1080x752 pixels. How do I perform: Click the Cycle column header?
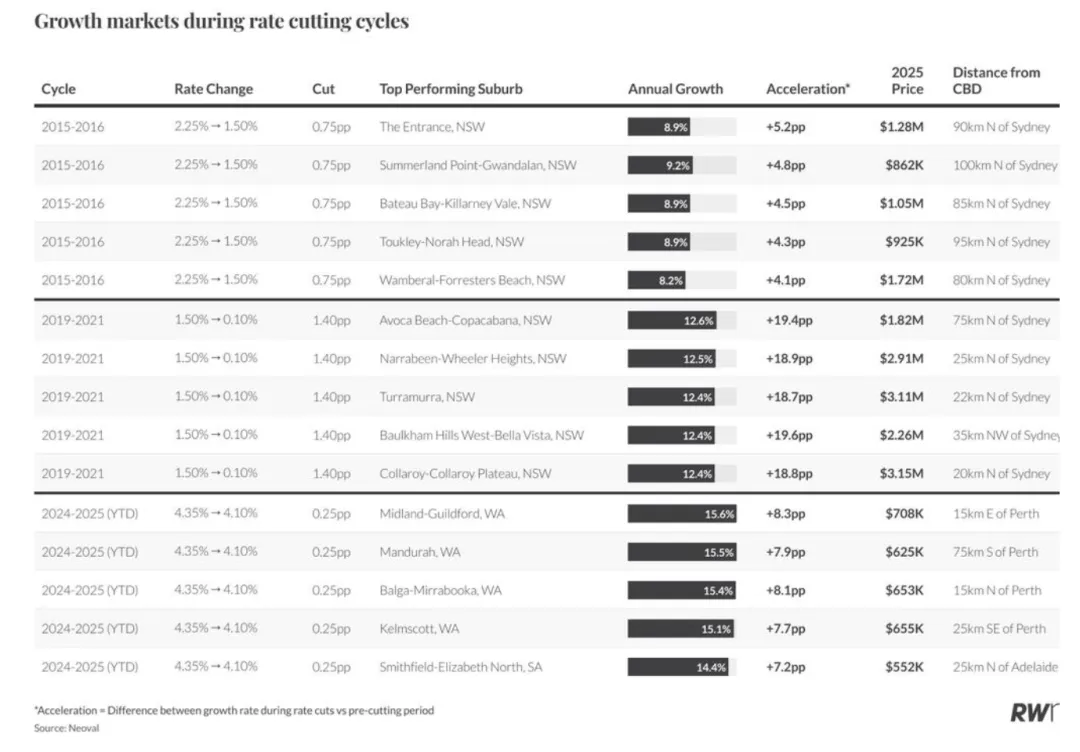(58, 89)
